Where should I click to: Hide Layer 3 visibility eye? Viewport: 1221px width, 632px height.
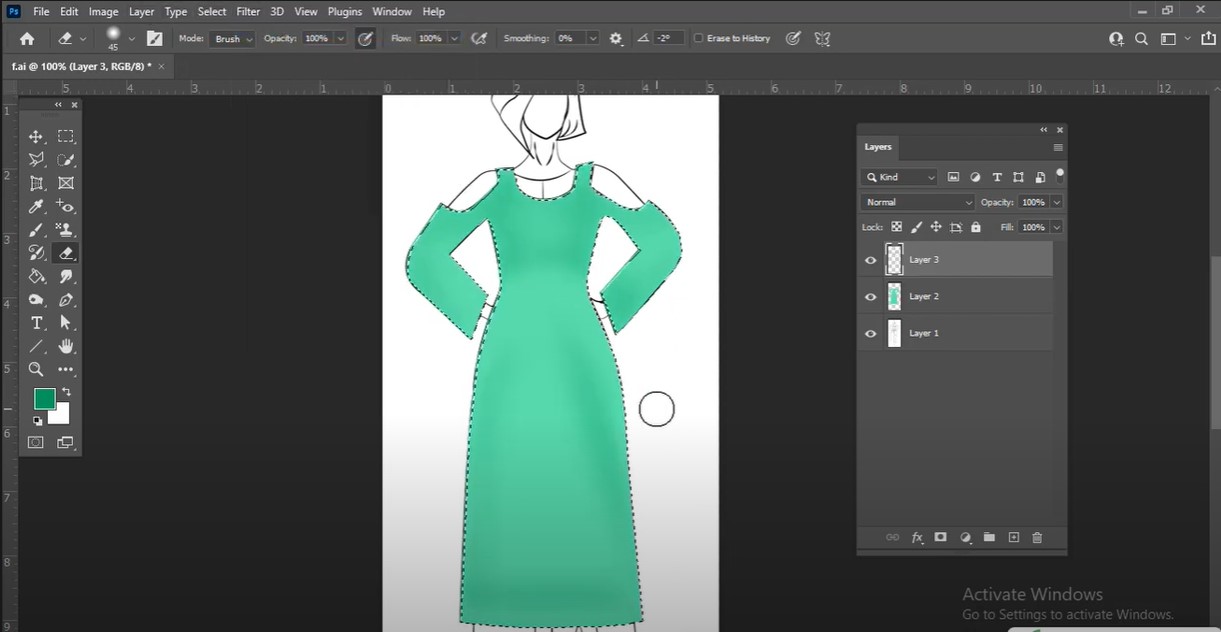click(870, 260)
